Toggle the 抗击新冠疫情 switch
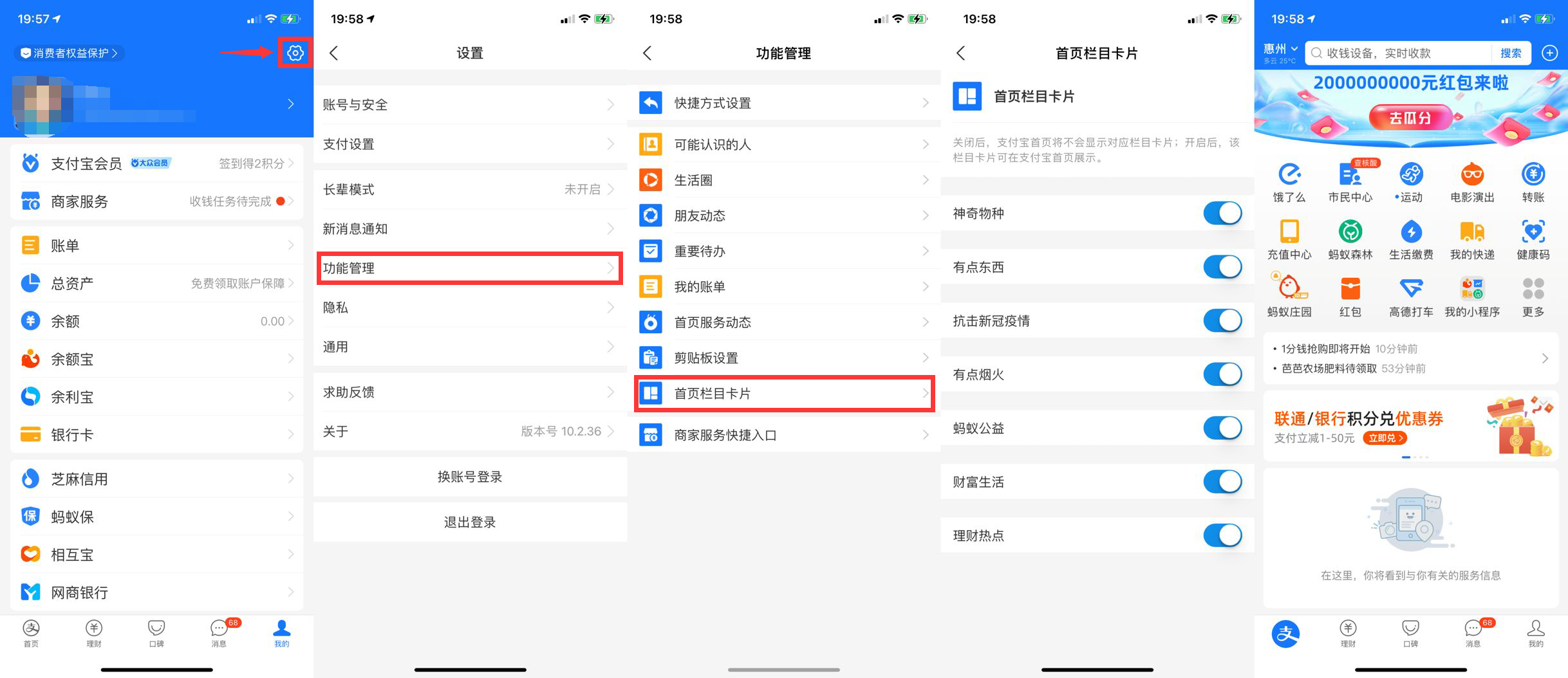Screen dimensions: 1568x678 tap(1222, 320)
